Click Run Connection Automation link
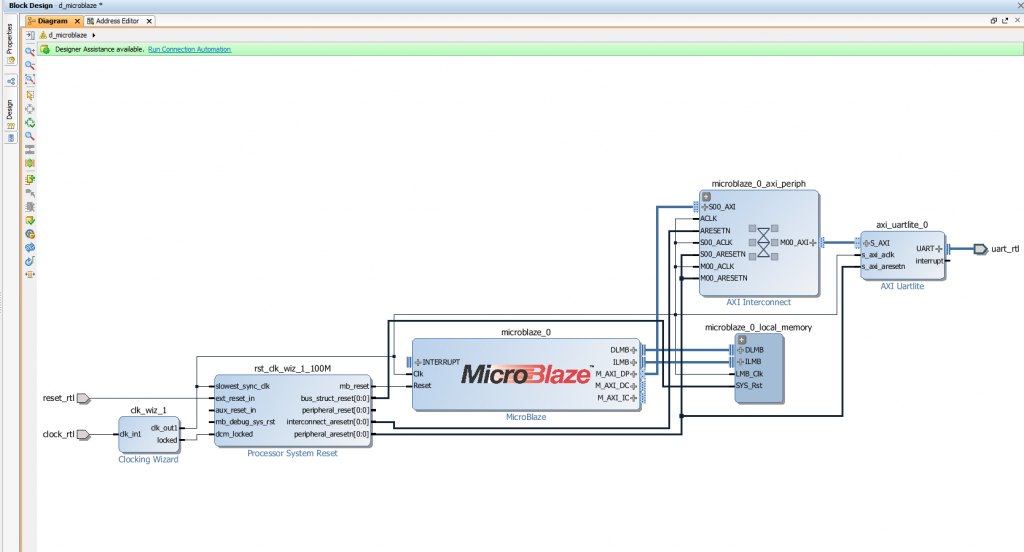 189,49
